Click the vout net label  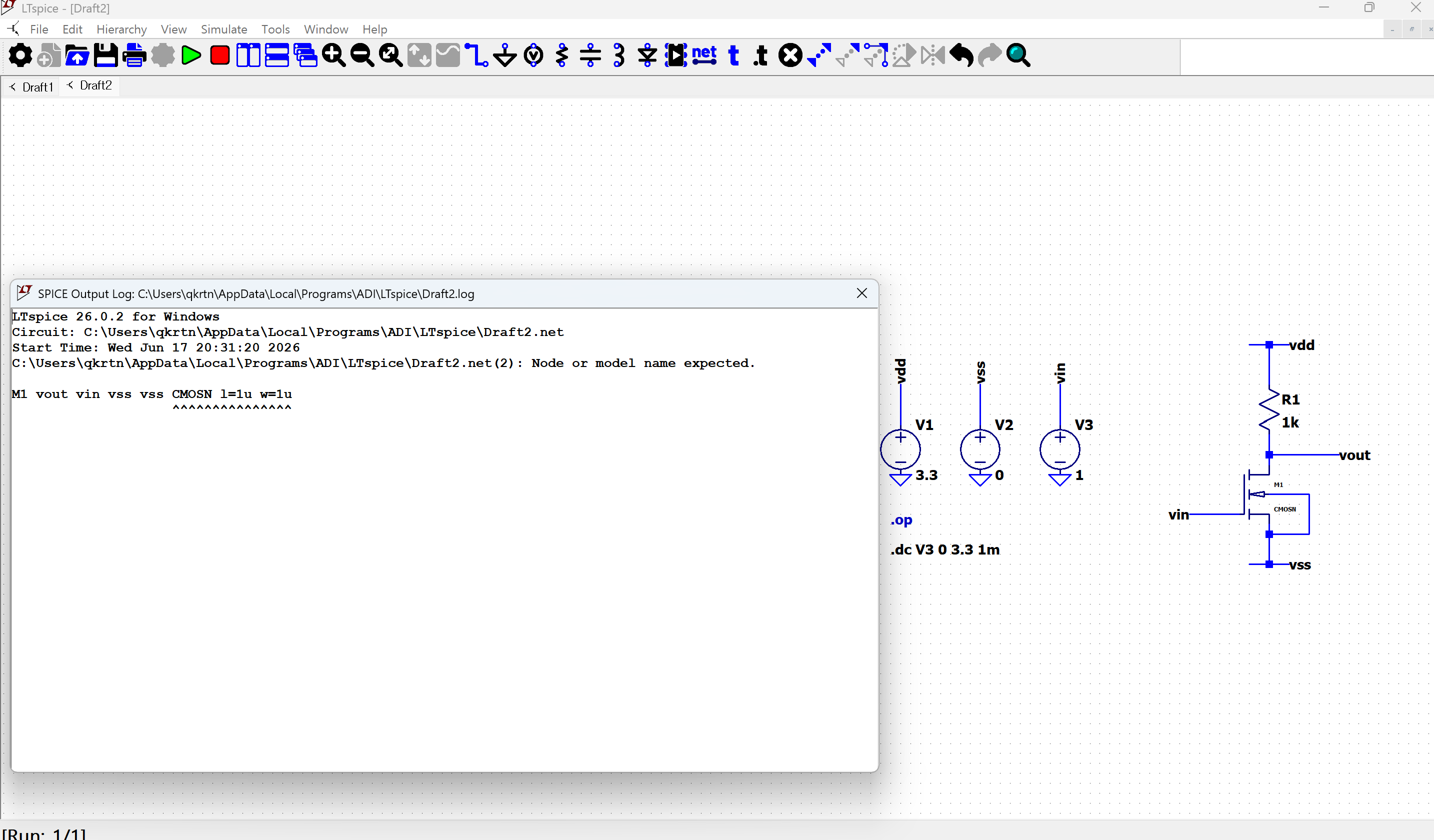coord(1354,455)
